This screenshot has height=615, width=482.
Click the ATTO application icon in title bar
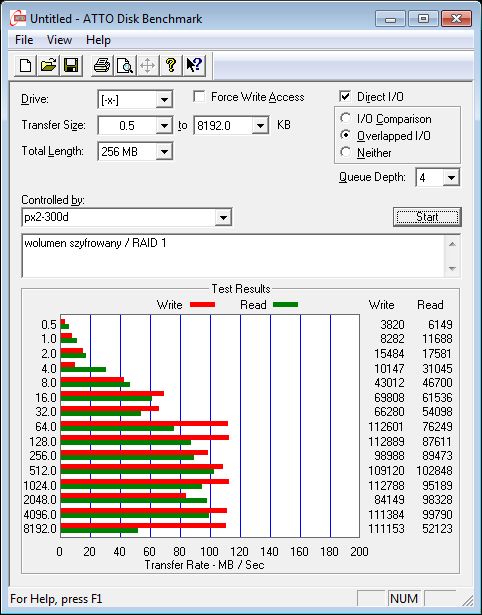(18, 18)
